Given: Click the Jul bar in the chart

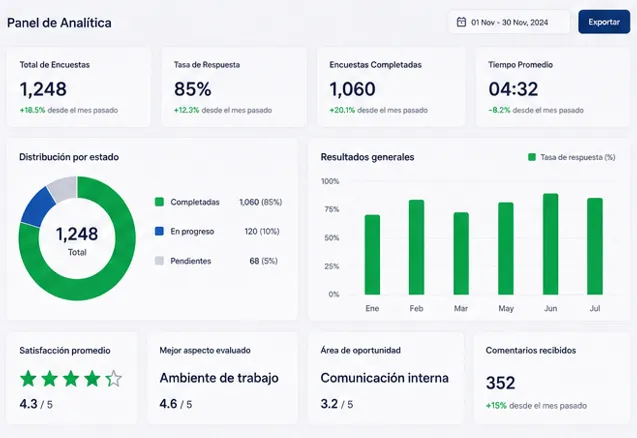Looking at the screenshot, I should coord(595,246).
